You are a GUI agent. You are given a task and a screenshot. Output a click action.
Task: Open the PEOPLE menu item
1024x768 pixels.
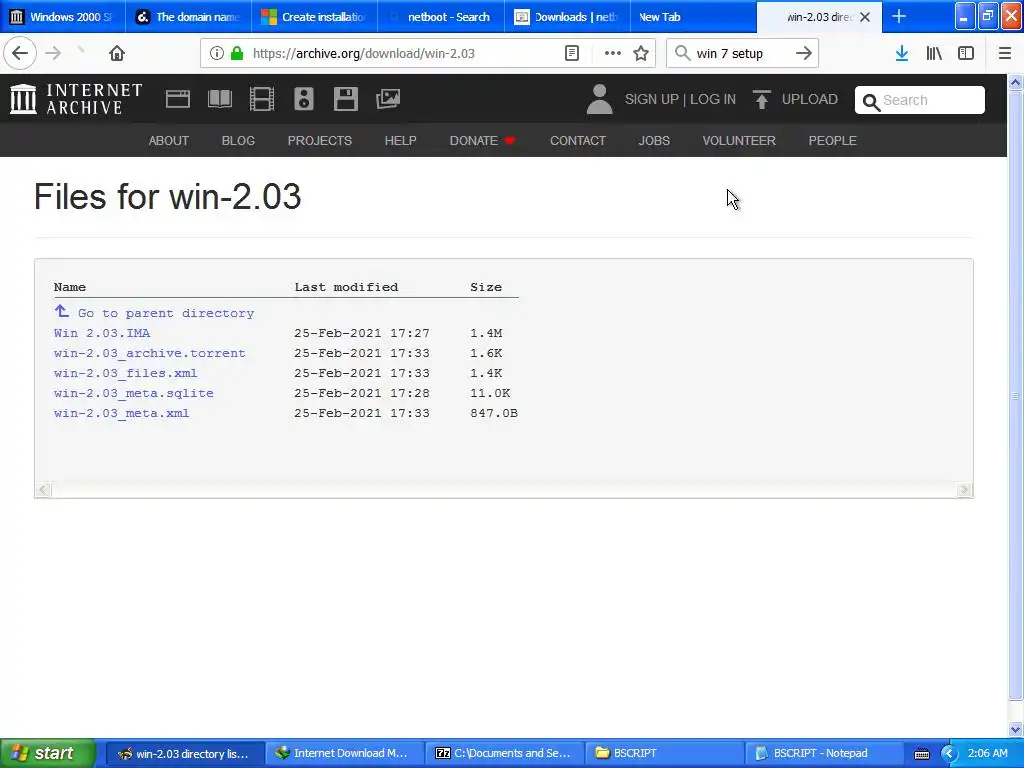(x=833, y=140)
